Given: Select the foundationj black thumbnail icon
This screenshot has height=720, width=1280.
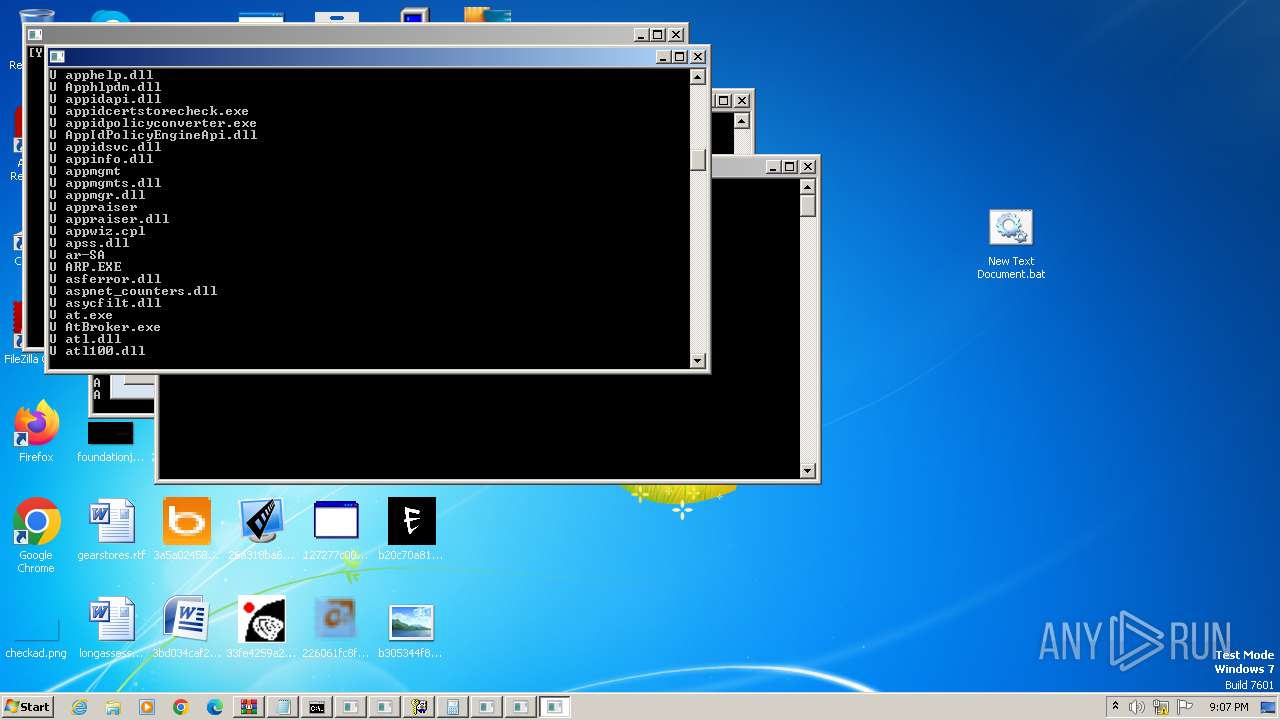Looking at the screenshot, I should pos(111,441).
